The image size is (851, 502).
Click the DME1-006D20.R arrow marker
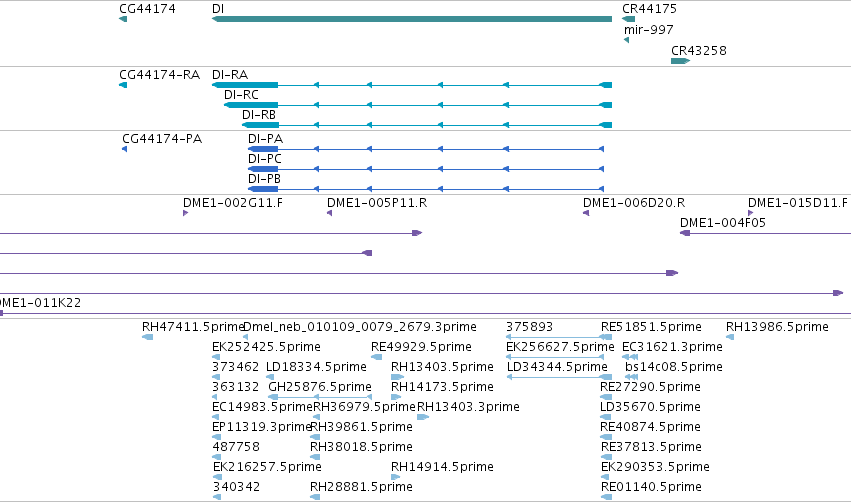586,213
